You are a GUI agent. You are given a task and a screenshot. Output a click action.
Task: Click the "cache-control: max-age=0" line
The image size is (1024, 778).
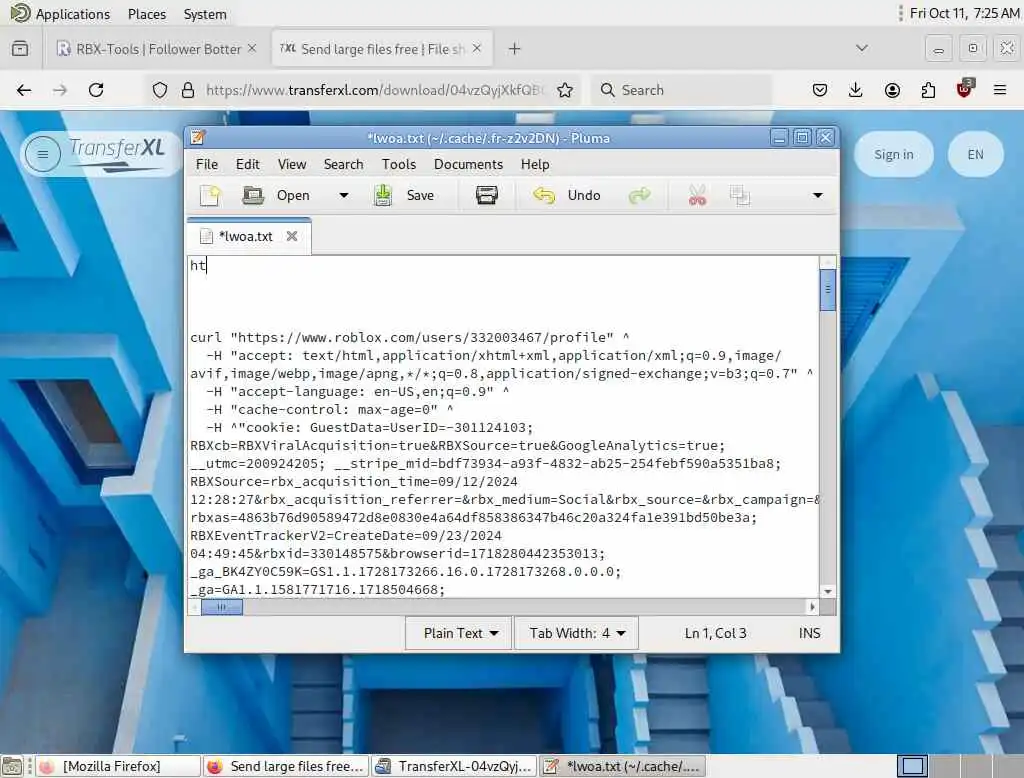(330, 410)
